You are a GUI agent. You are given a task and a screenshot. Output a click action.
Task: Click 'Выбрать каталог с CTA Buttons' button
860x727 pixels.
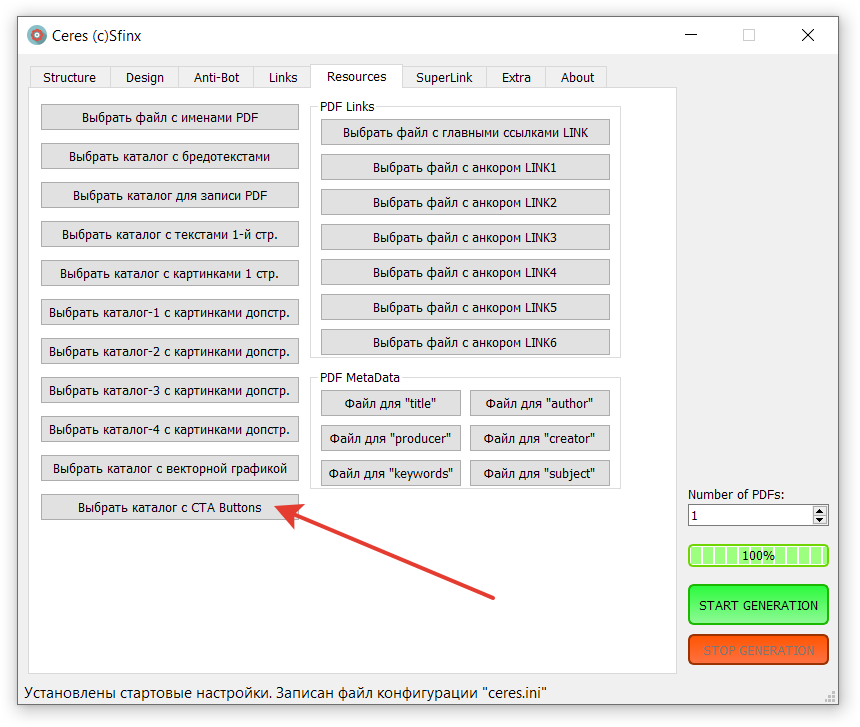[170, 507]
